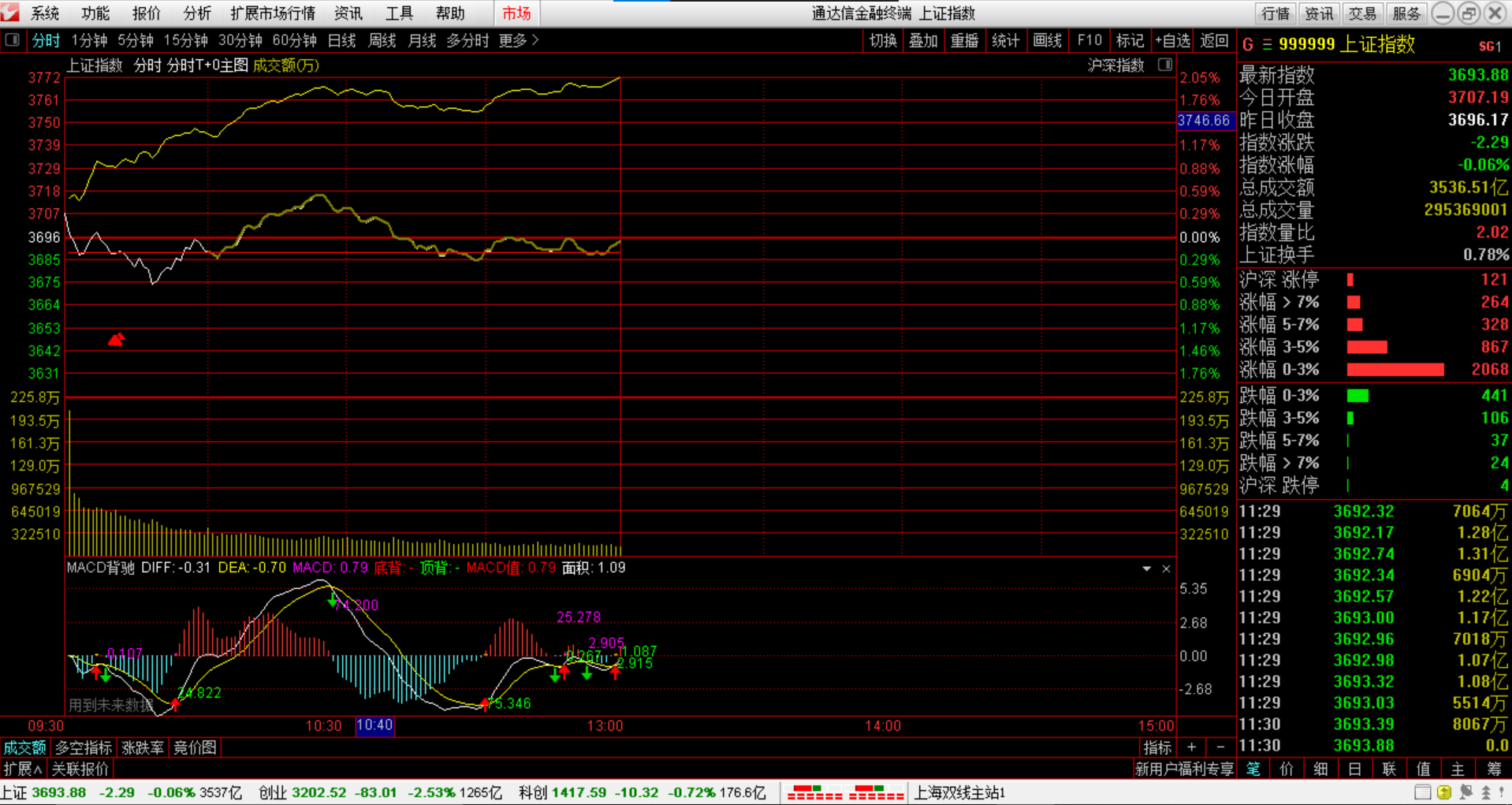Viewport: 1512px width, 805px height.
Task: Click the 上海双线主站1 server label
Action: pos(959,792)
